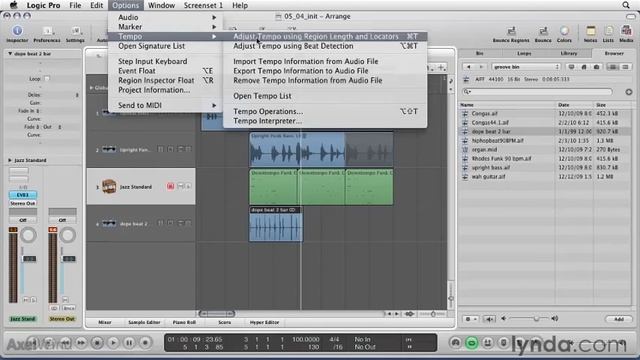640x360 pixels.
Task: Click the browser back arrow button
Action: coord(469,67)
